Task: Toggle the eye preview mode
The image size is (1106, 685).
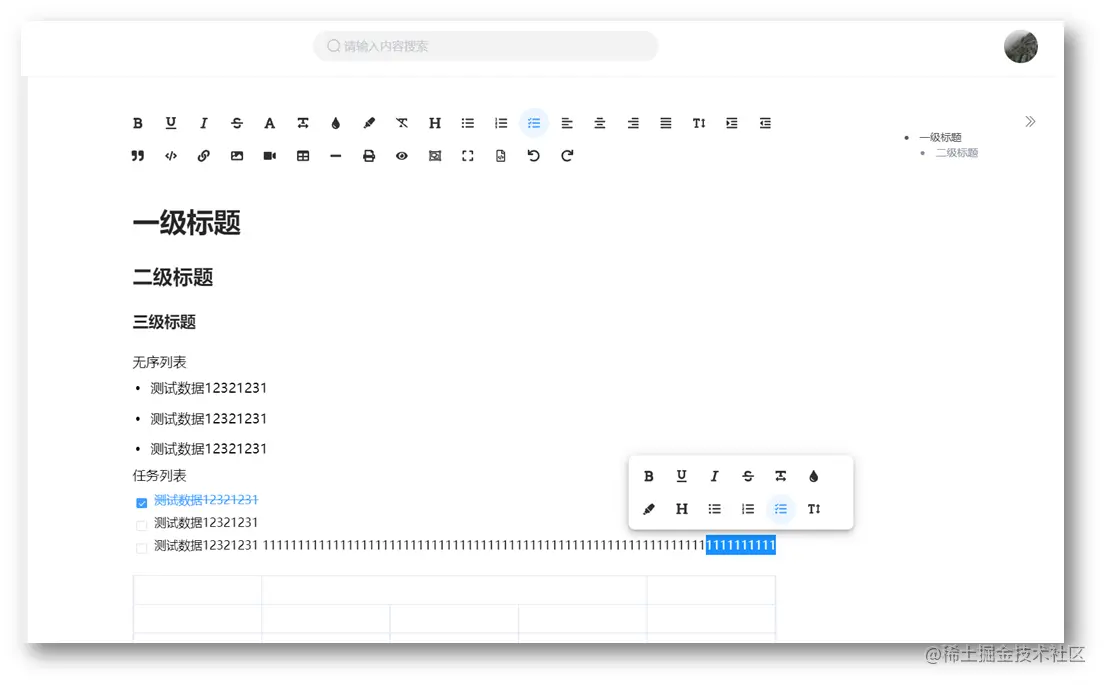Action: pos(402,156)
